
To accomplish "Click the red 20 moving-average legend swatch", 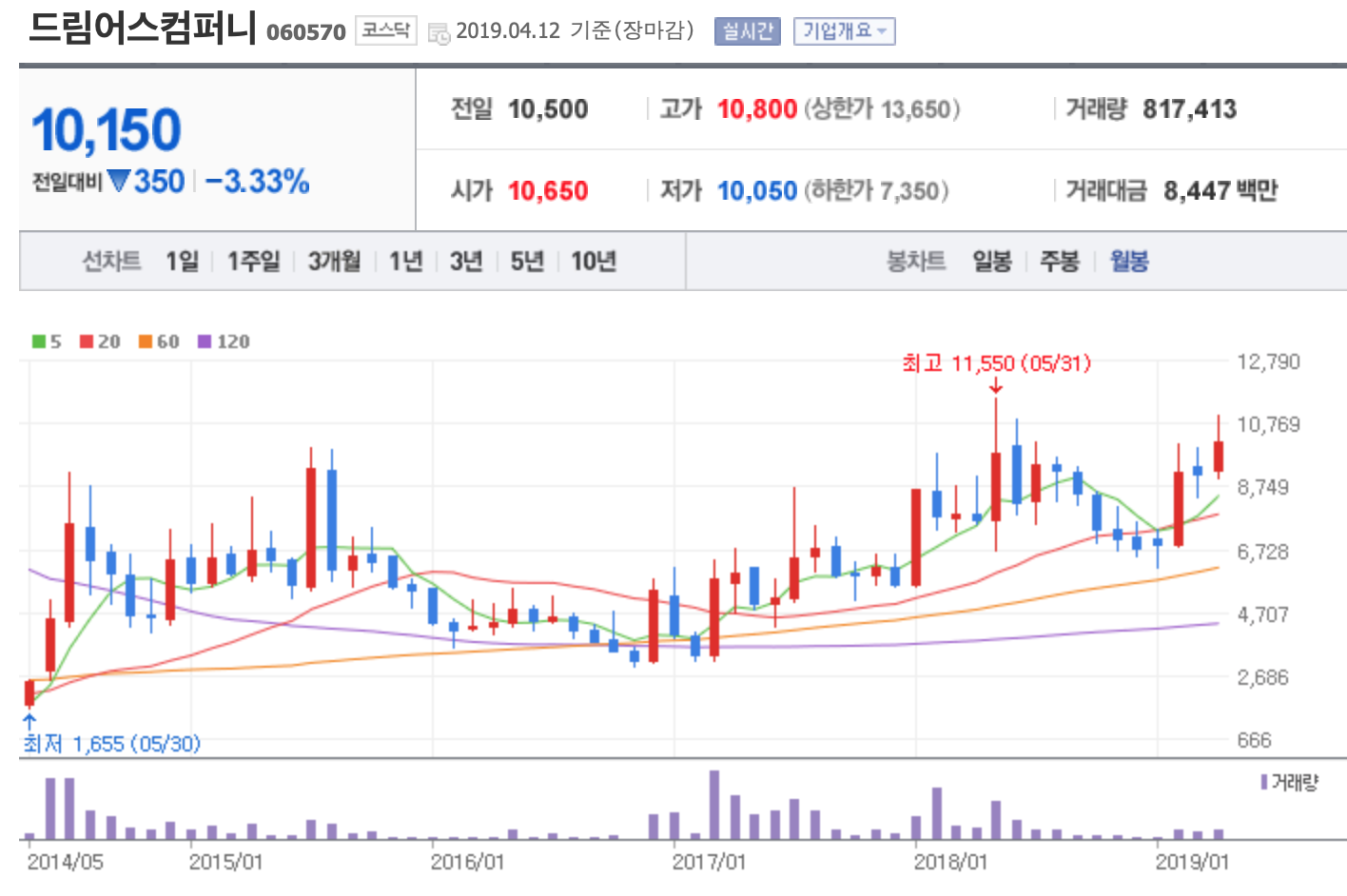I will tap(87, 341).
